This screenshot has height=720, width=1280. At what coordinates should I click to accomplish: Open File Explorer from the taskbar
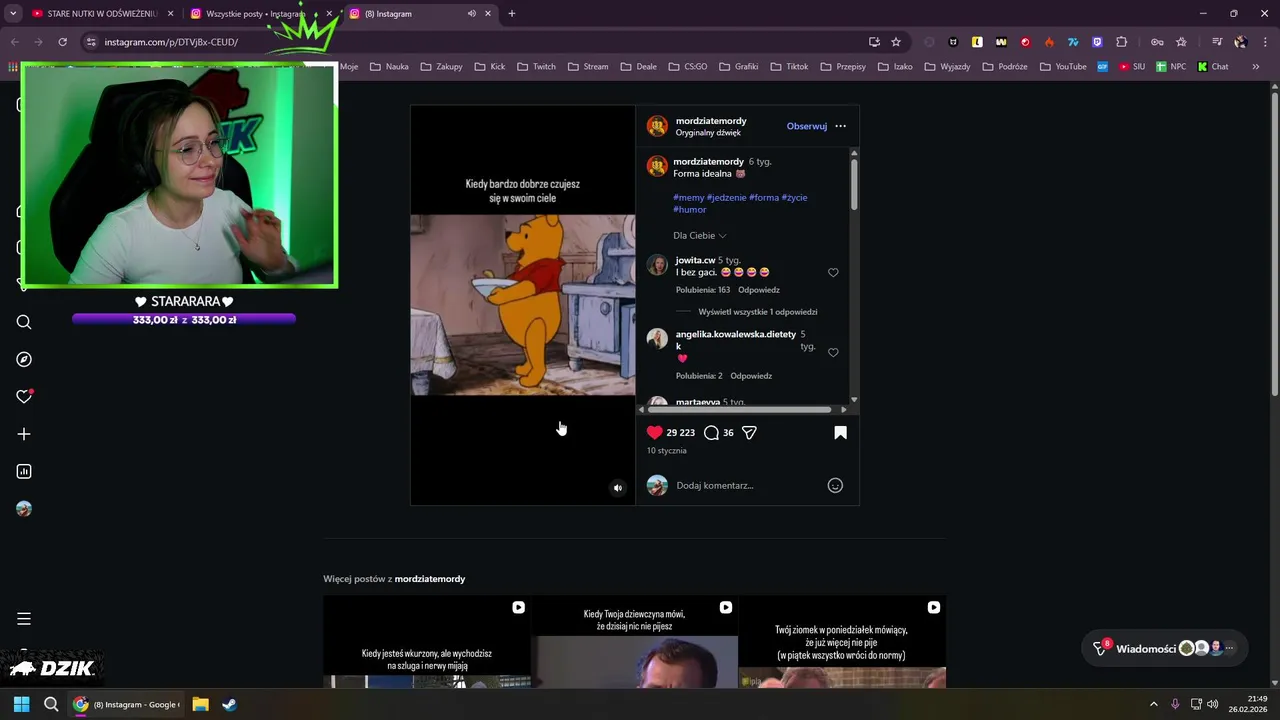[x=200, y=704]
